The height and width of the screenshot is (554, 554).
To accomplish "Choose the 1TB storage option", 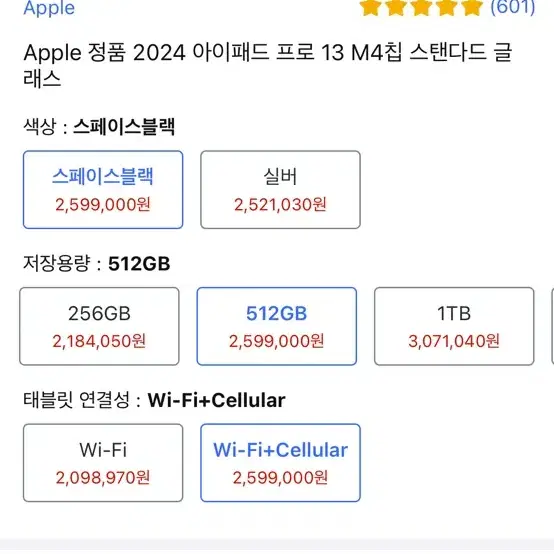I will tap(454, 326).
